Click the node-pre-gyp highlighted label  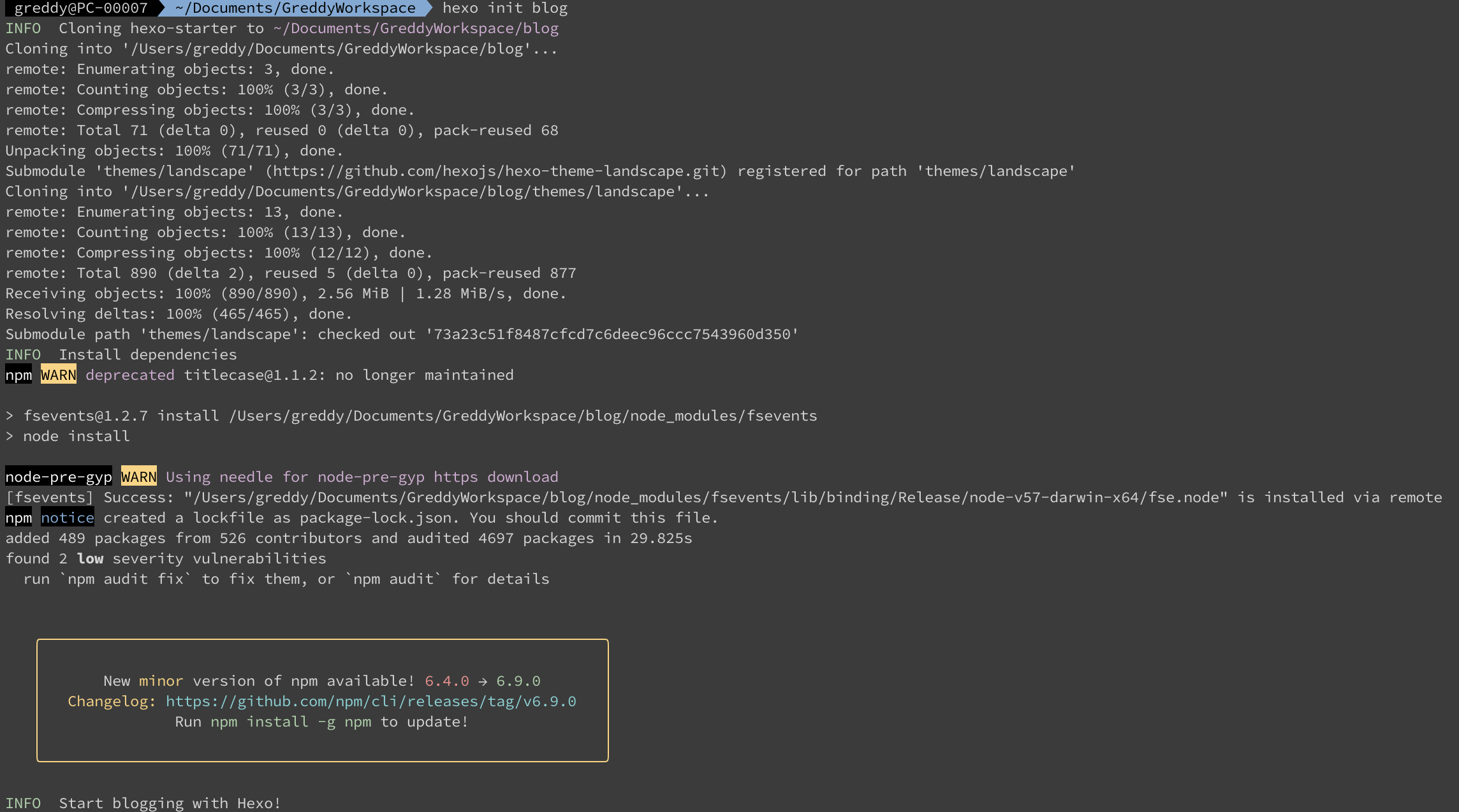(x=59, y=477)
